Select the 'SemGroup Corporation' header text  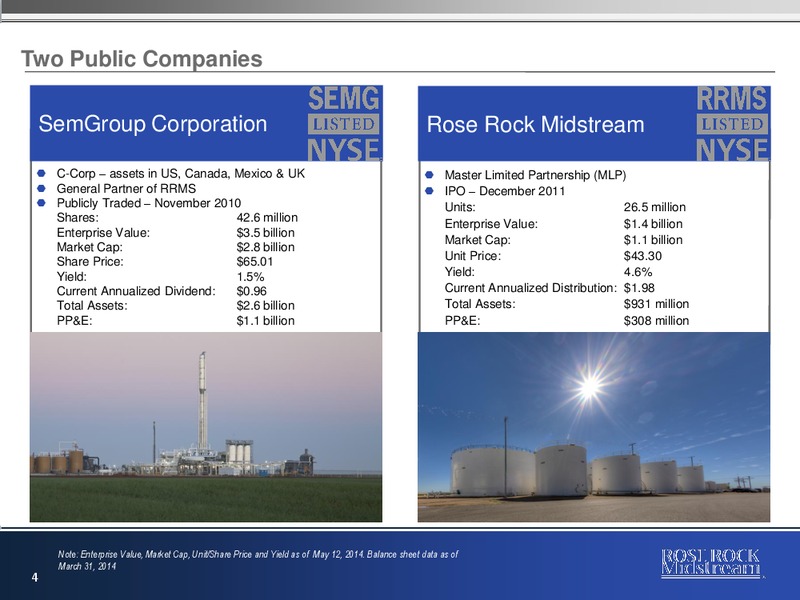(153, 124)
